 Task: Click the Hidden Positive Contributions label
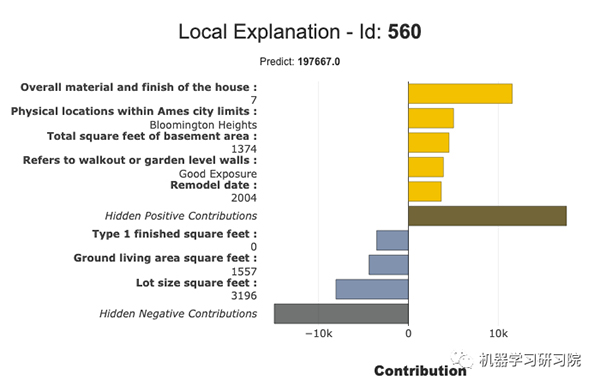pyautogui.click(x=181, y=216)
